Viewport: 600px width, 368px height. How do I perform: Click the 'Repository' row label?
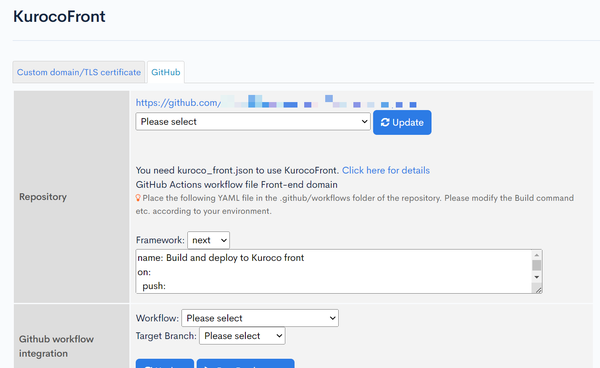(43, 197)
